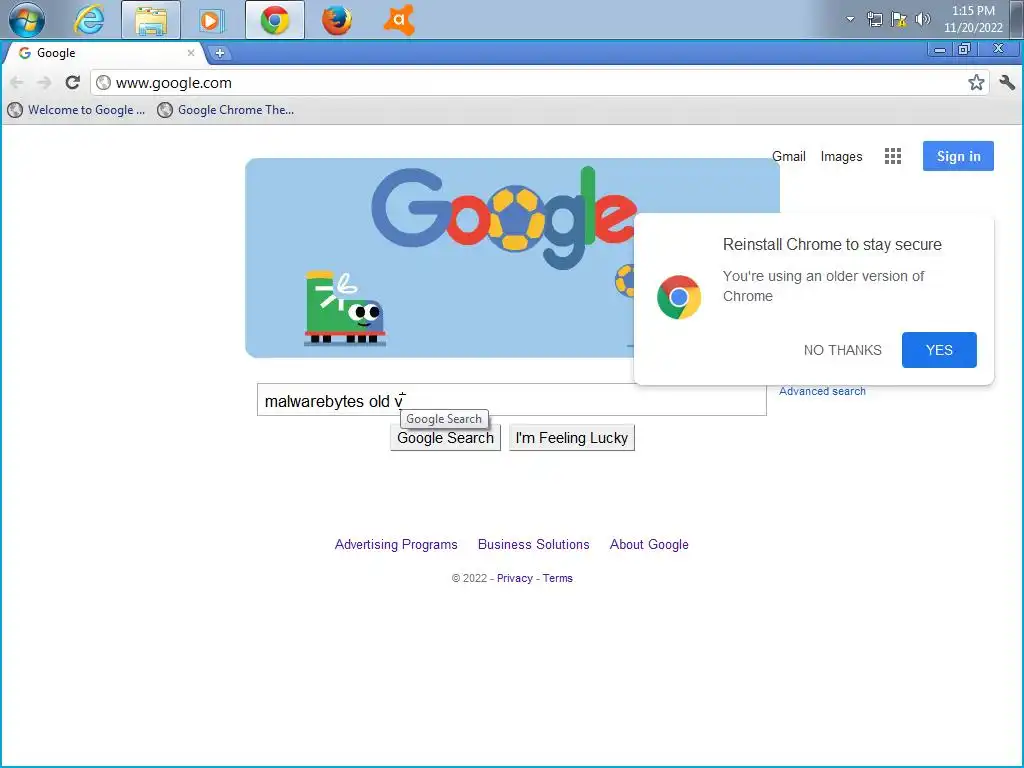The width and height of the screenshot is (1024, 768).
Task: Open the Advanced search link
Action: (822, 391)
